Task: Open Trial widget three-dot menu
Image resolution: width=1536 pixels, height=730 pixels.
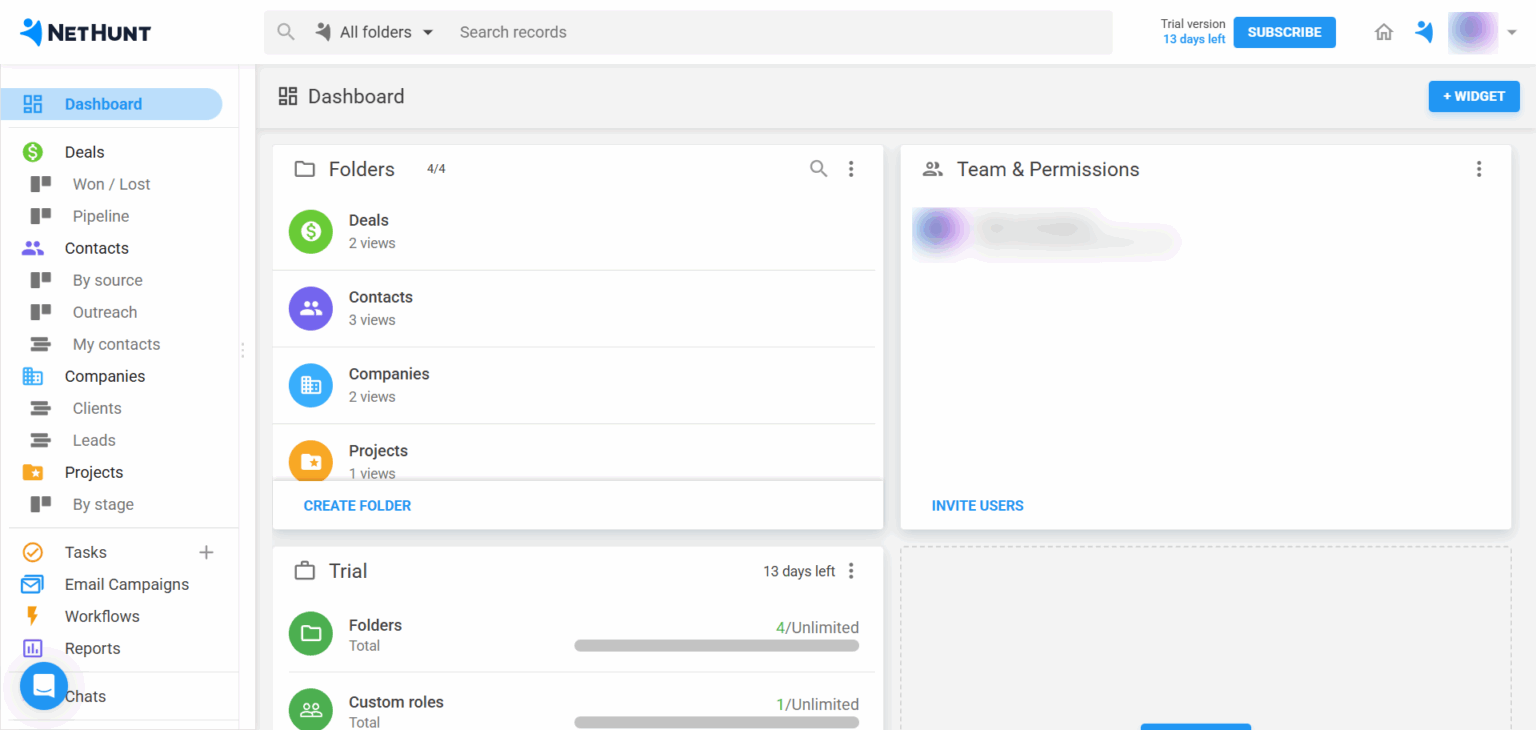Action: [x=851, y=571]
